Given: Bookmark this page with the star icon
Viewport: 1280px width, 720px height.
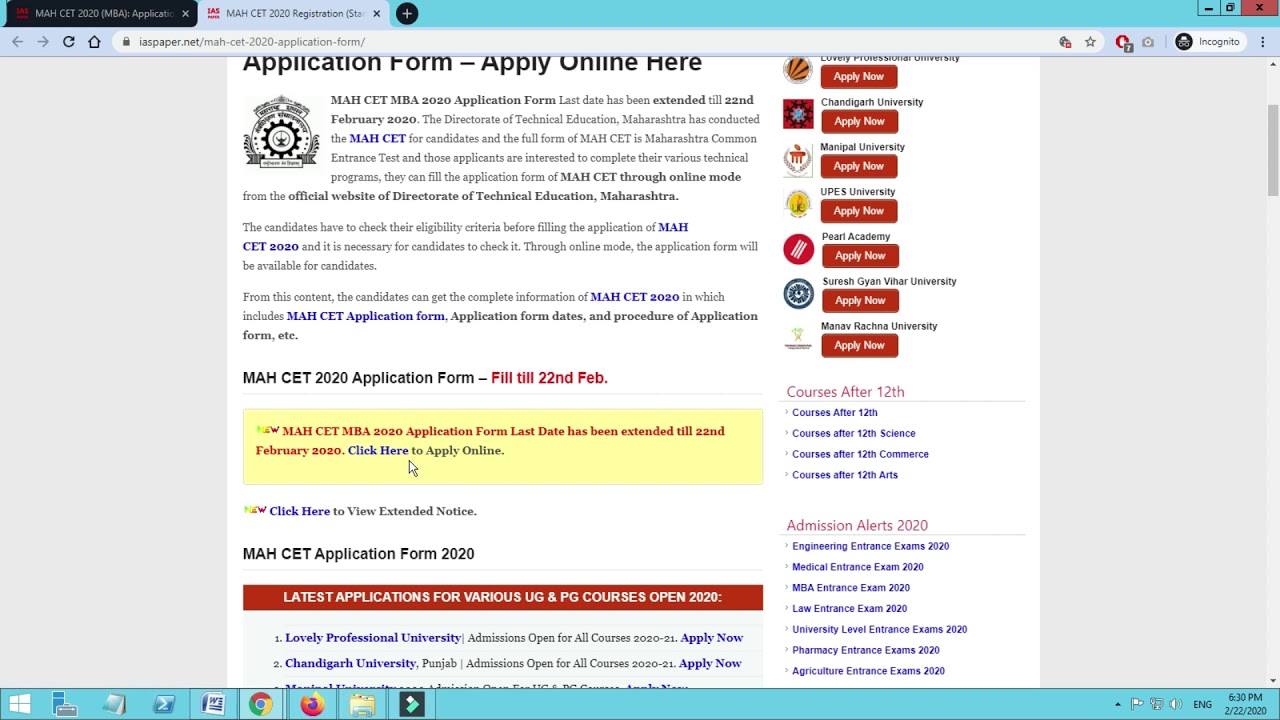Looking at the screenshot, I should 1091,42.
